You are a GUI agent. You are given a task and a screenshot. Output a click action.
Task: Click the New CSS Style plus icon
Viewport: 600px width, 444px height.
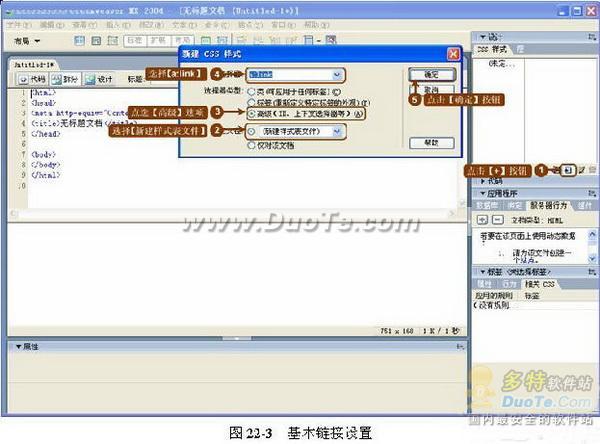pyautogui.click(x=567, y=171)
